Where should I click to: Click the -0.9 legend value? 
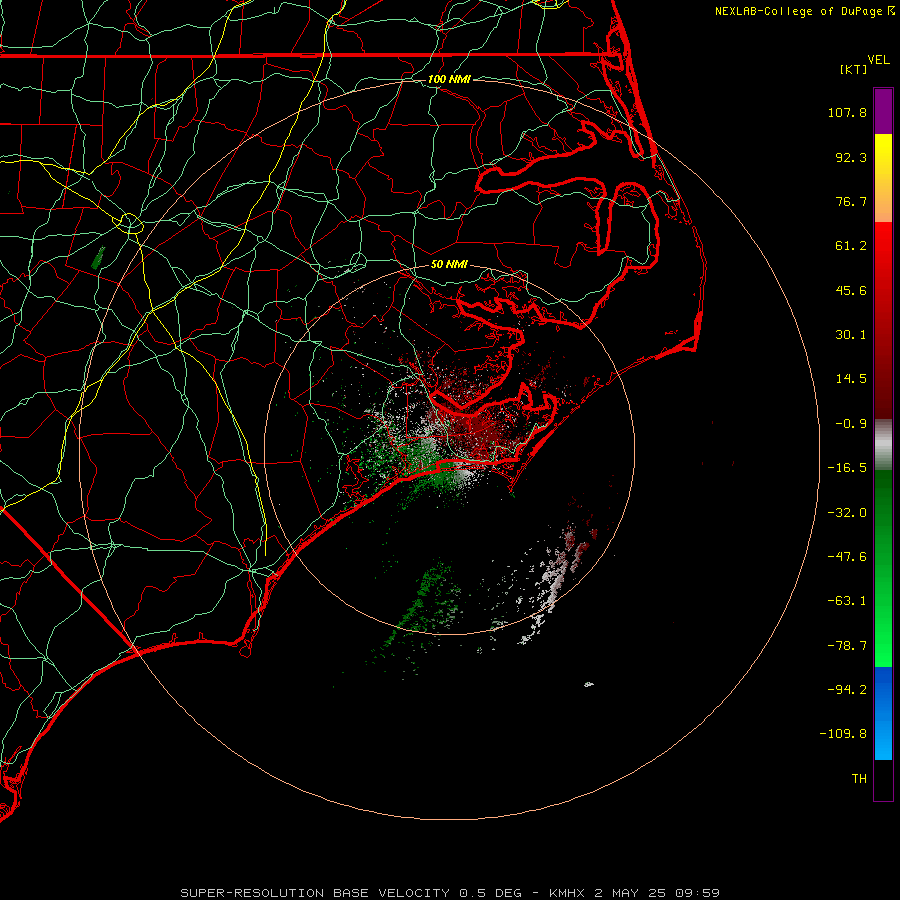(851, 424)
